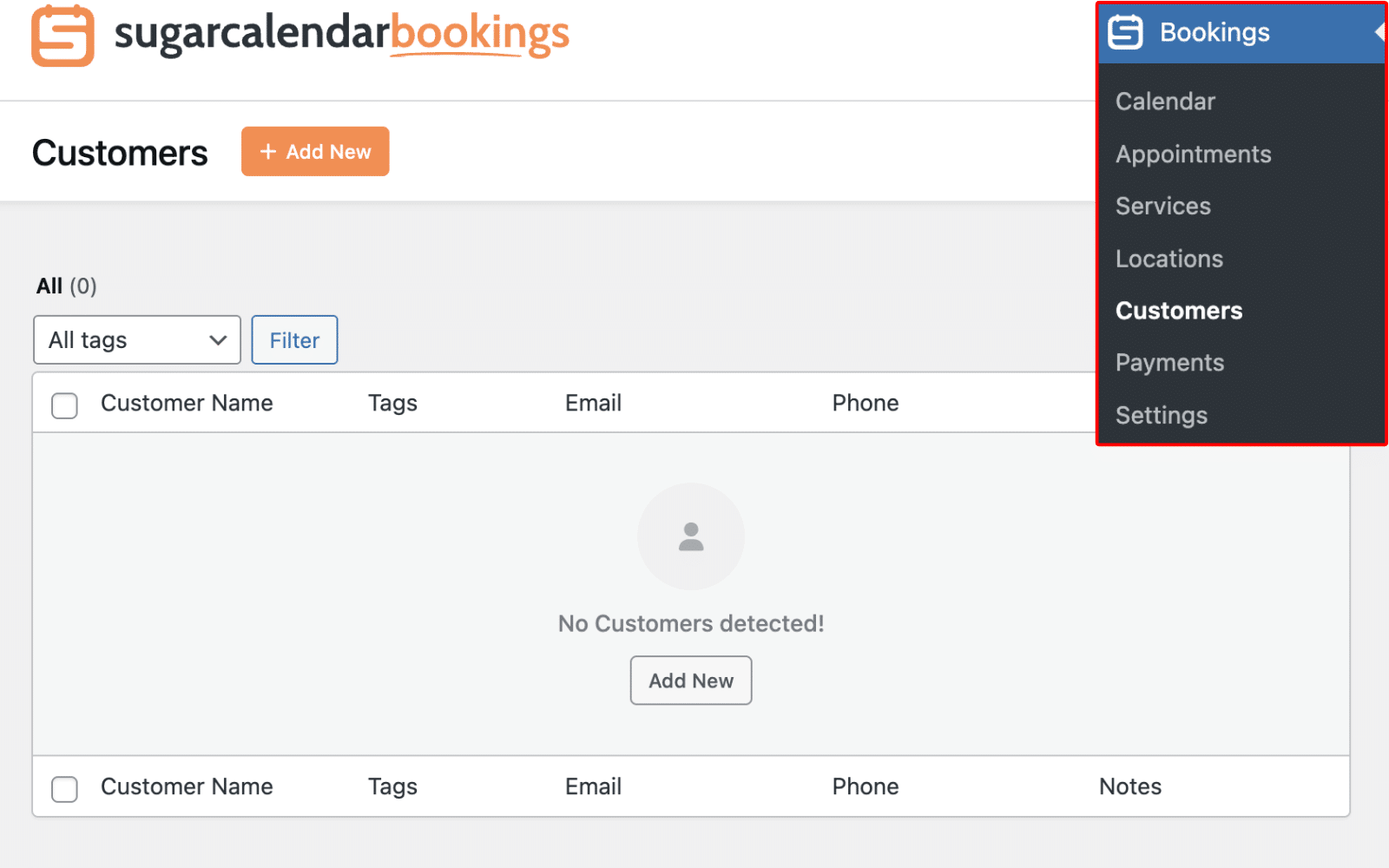Click the All (0) customers filter link
This screenshot has width=1389, height=868.
pyautogui.click(x=49, y=286)
